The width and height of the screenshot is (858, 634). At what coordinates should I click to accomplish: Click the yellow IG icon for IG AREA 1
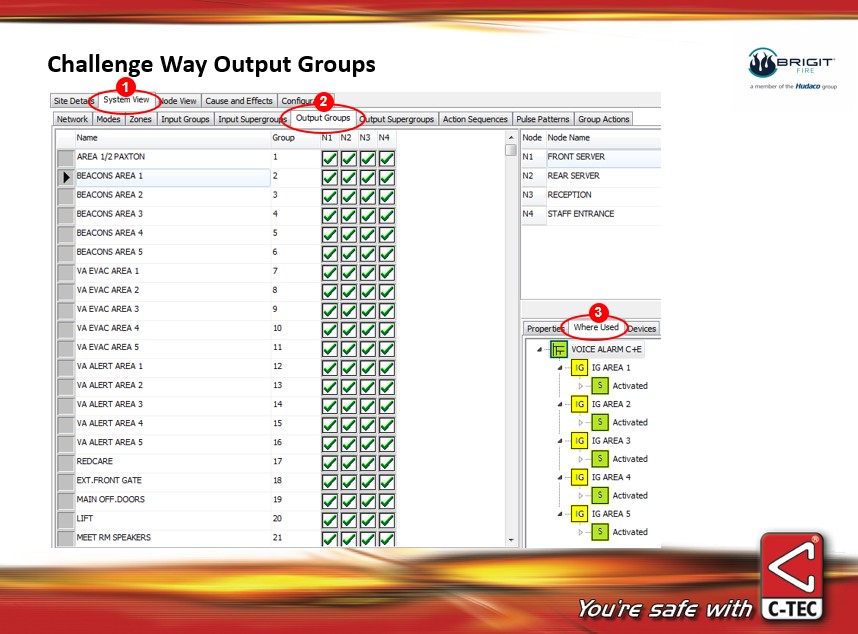coord(580,368)
